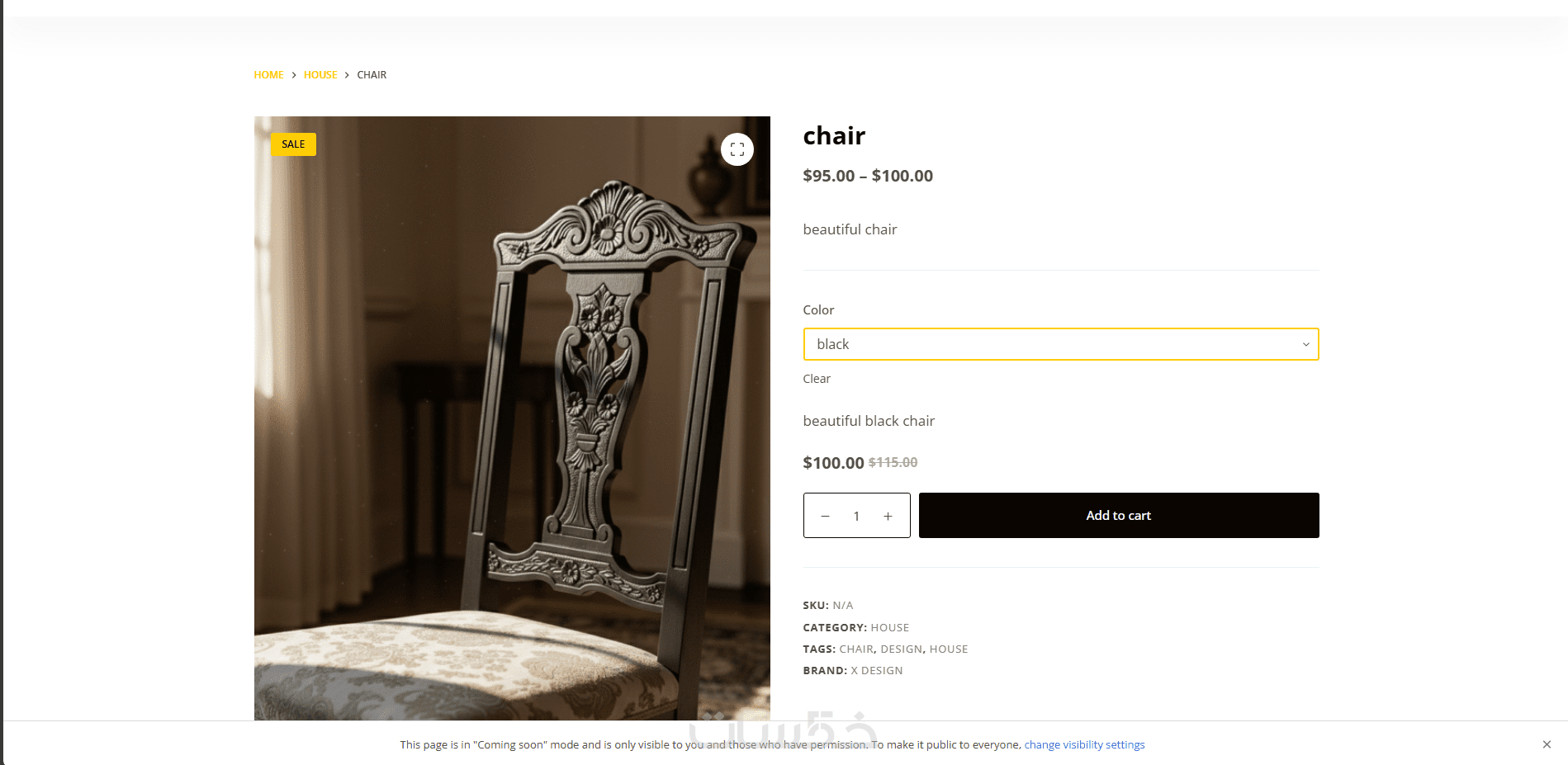Click the CHAIR breadcrumb text
1568x765 pixels.
372,75
